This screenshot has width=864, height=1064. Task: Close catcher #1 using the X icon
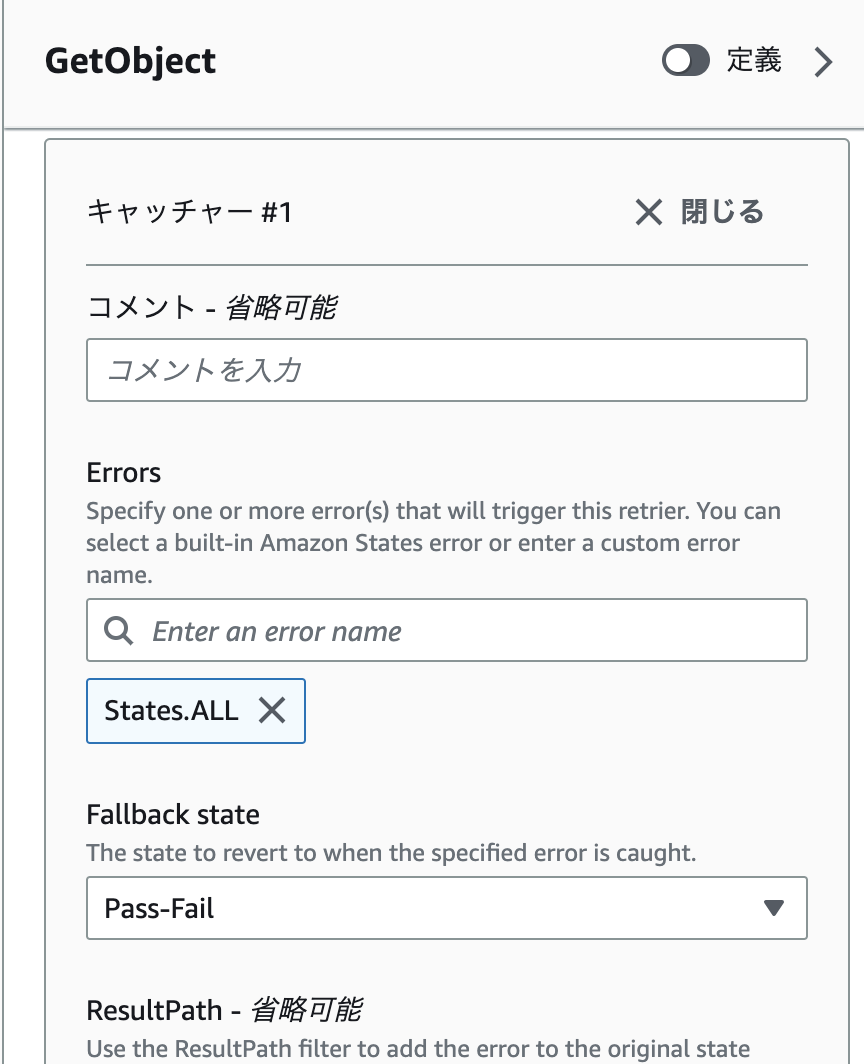(x=649, y=212)
